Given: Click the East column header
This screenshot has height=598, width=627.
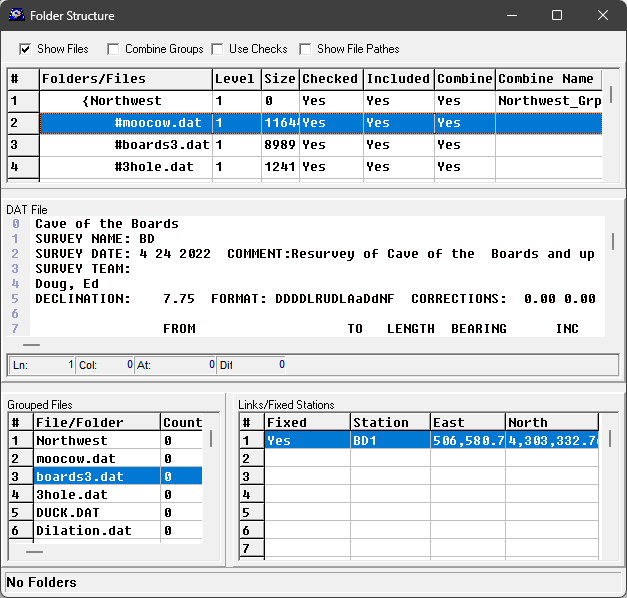Looking at the screenshot, I should (468, 422).
